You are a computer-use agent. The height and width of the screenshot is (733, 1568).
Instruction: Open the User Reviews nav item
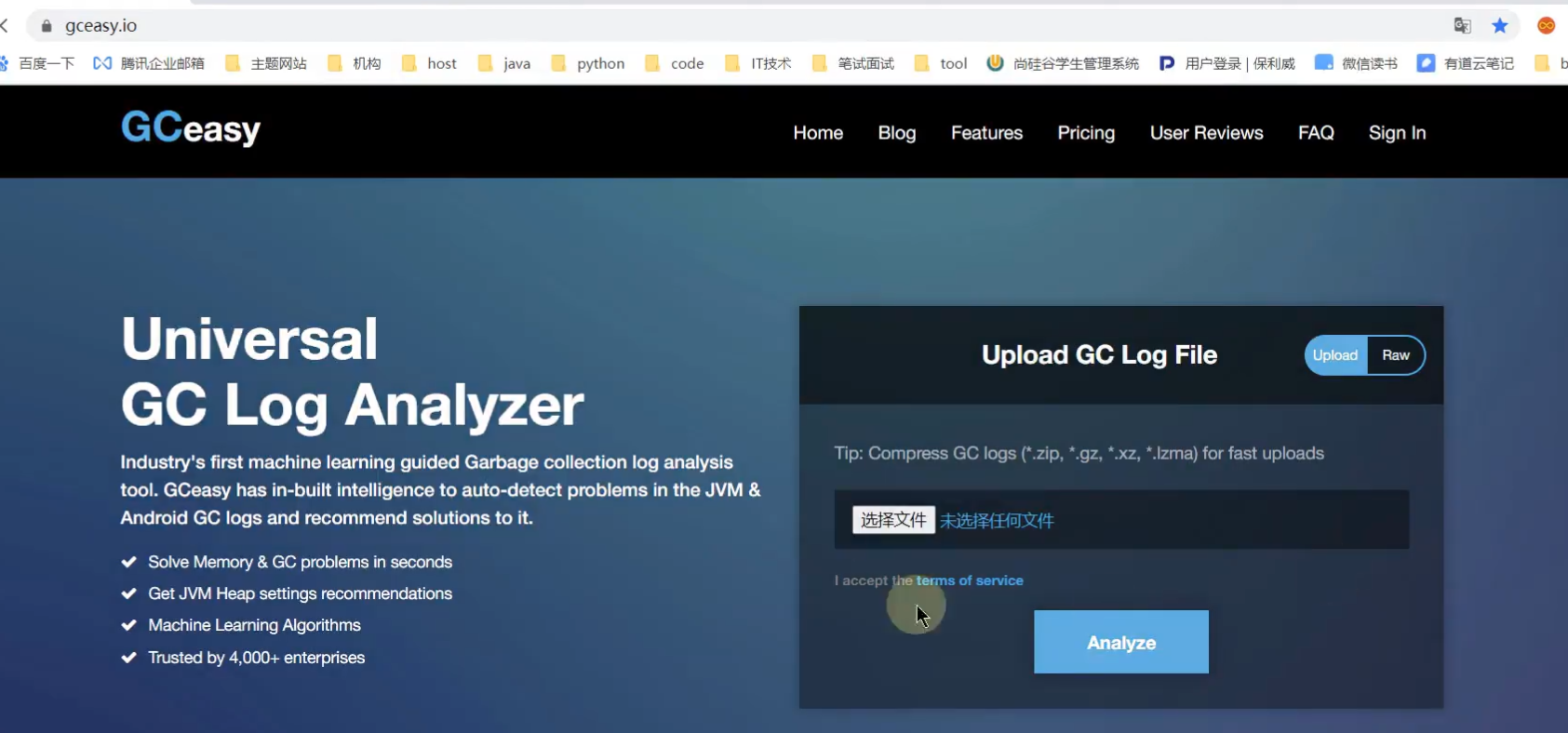(1206, 133)
